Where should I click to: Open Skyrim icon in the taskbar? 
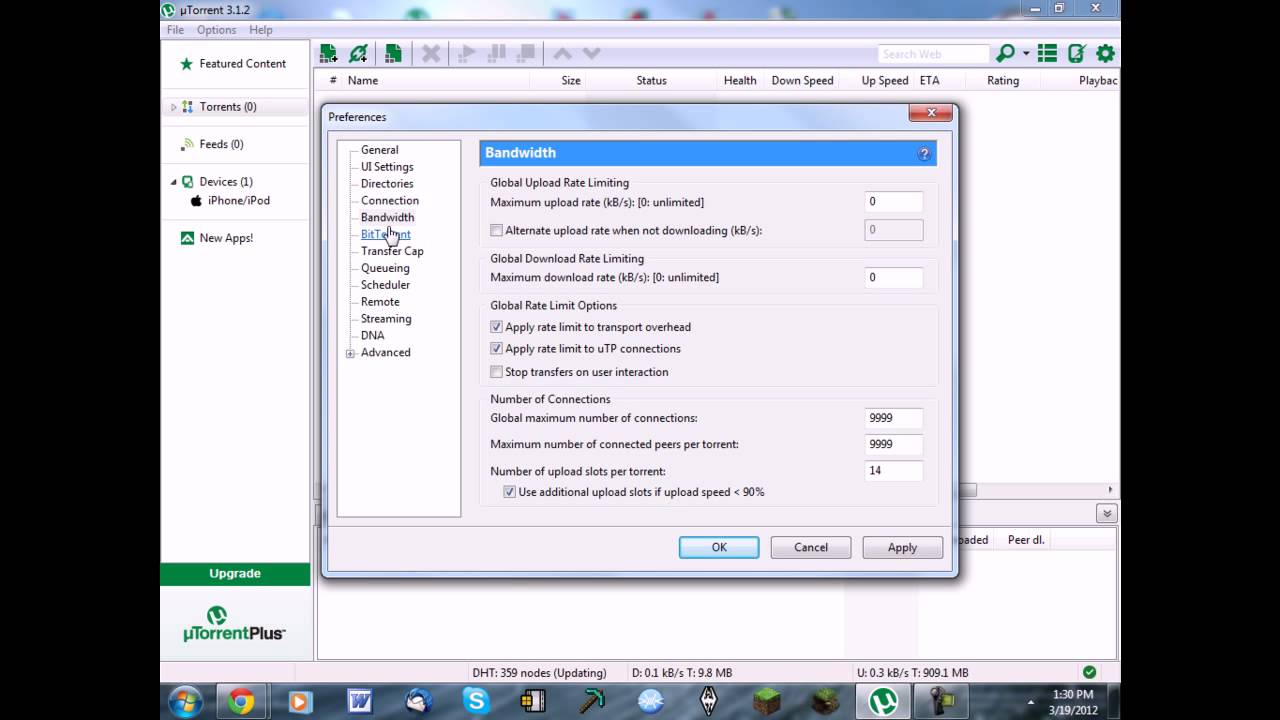[x=710, y=702]
